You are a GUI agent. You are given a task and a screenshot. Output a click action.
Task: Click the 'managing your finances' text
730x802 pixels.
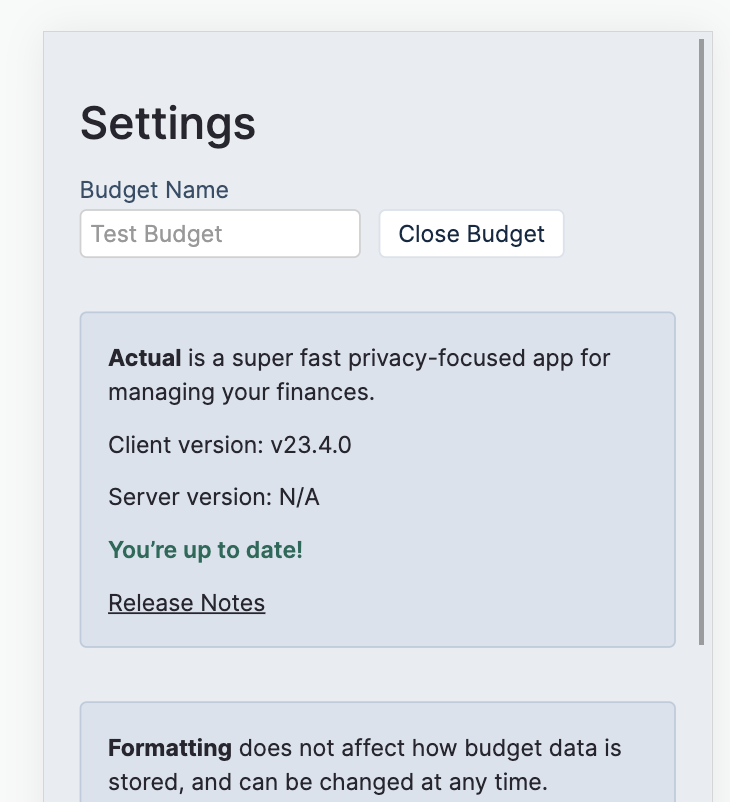[241, 392]
